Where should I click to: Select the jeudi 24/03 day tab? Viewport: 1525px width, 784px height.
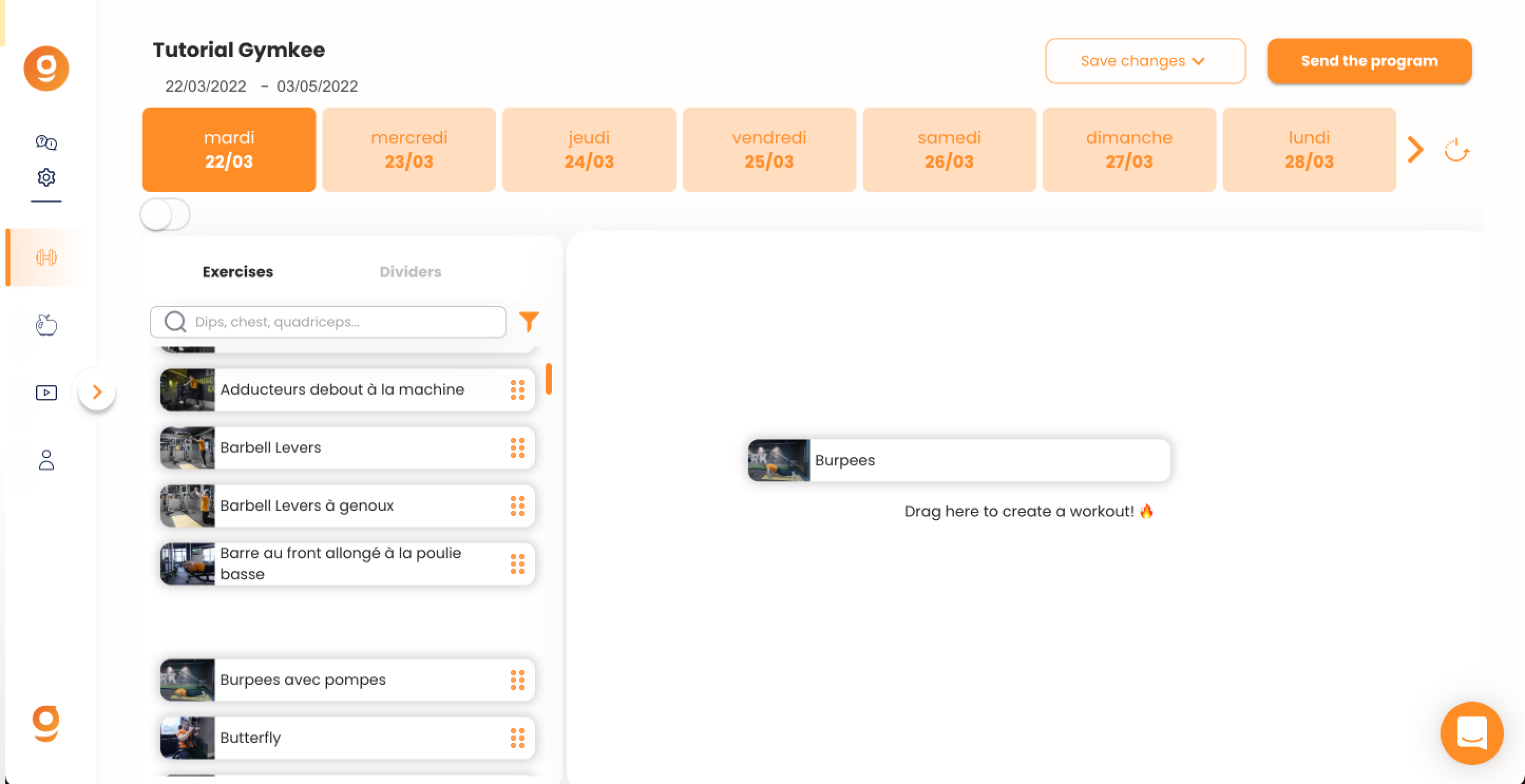click(589, 150)
